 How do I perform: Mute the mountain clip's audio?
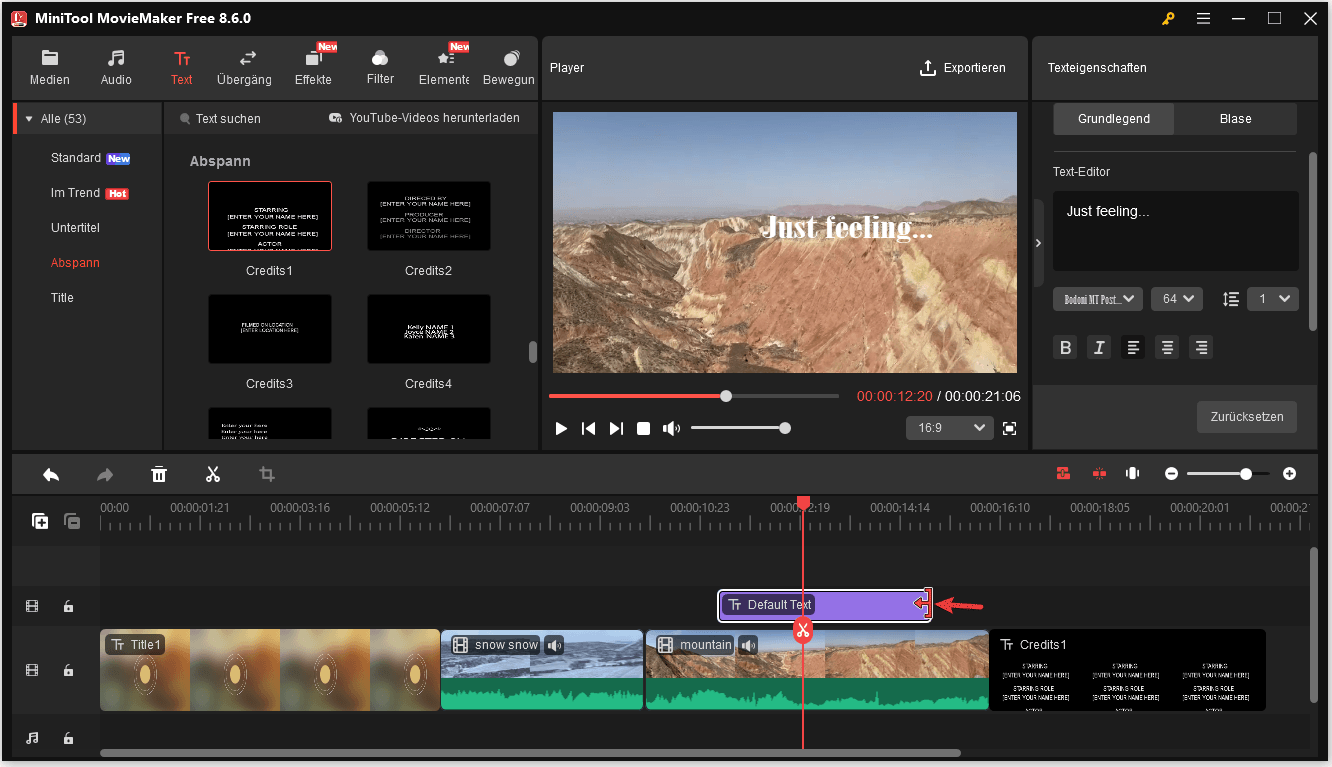pyautogui.click(x=748, y=645)
